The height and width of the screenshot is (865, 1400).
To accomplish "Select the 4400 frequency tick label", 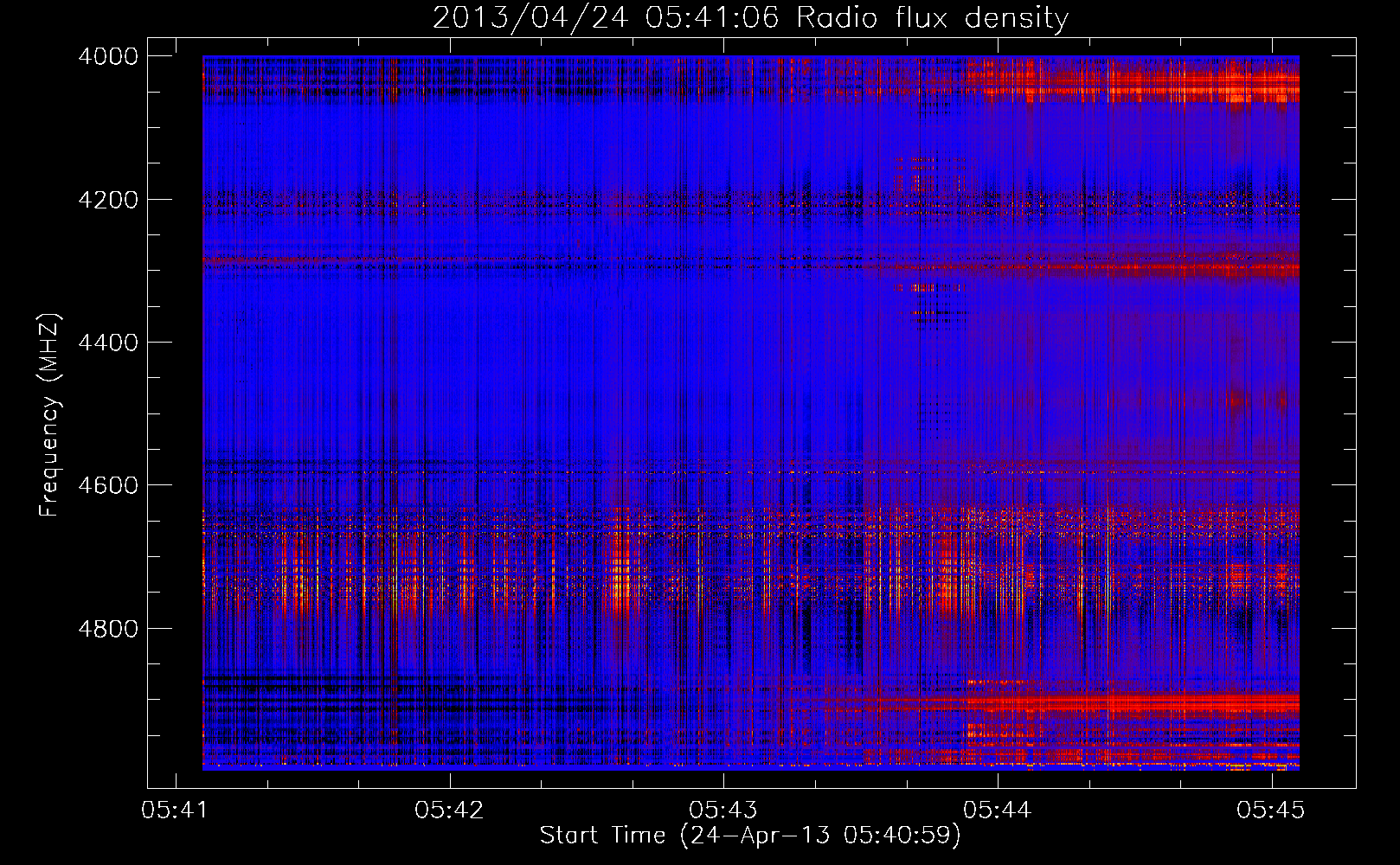I will point(108,343).
